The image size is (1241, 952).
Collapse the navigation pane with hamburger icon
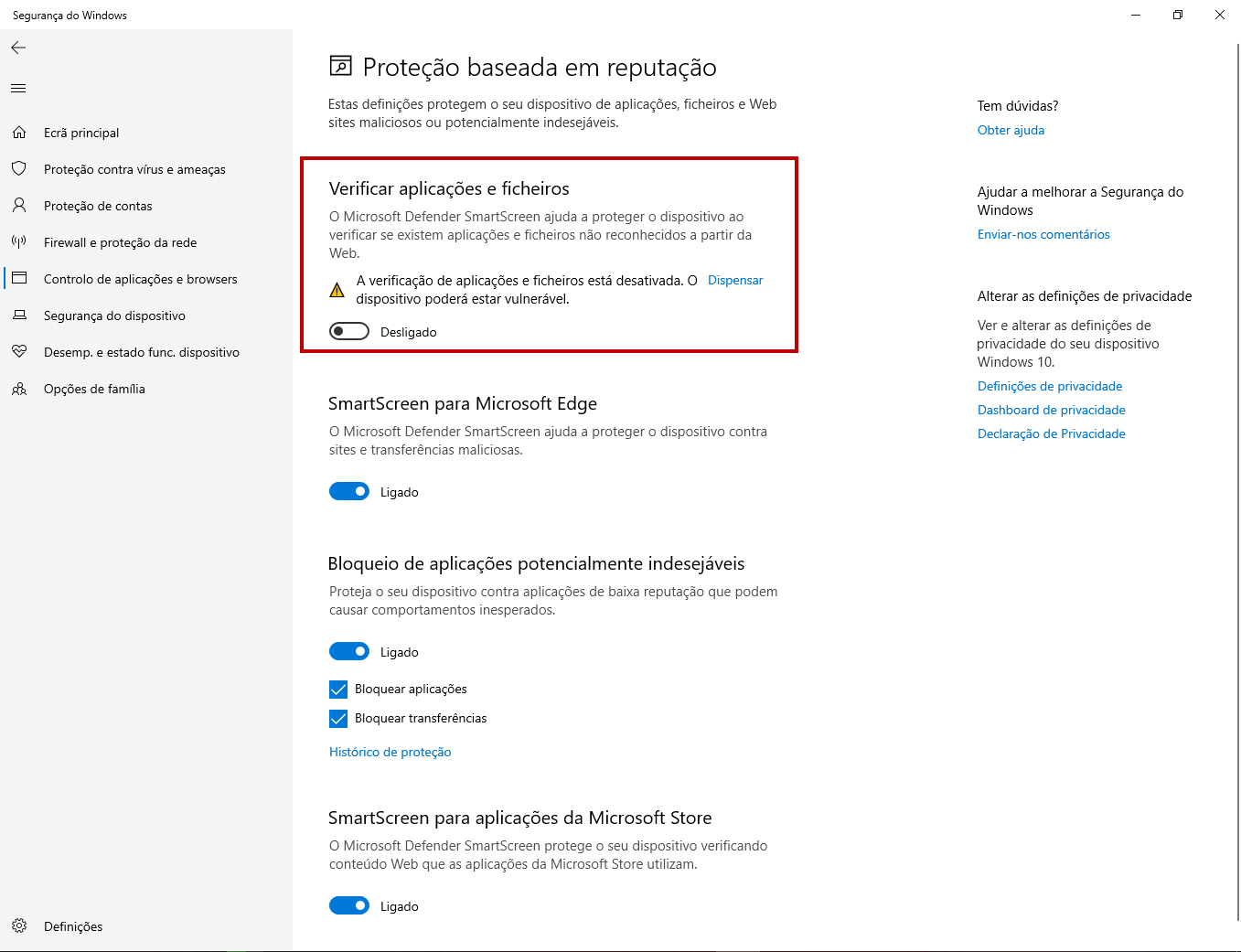coord(17,88)
